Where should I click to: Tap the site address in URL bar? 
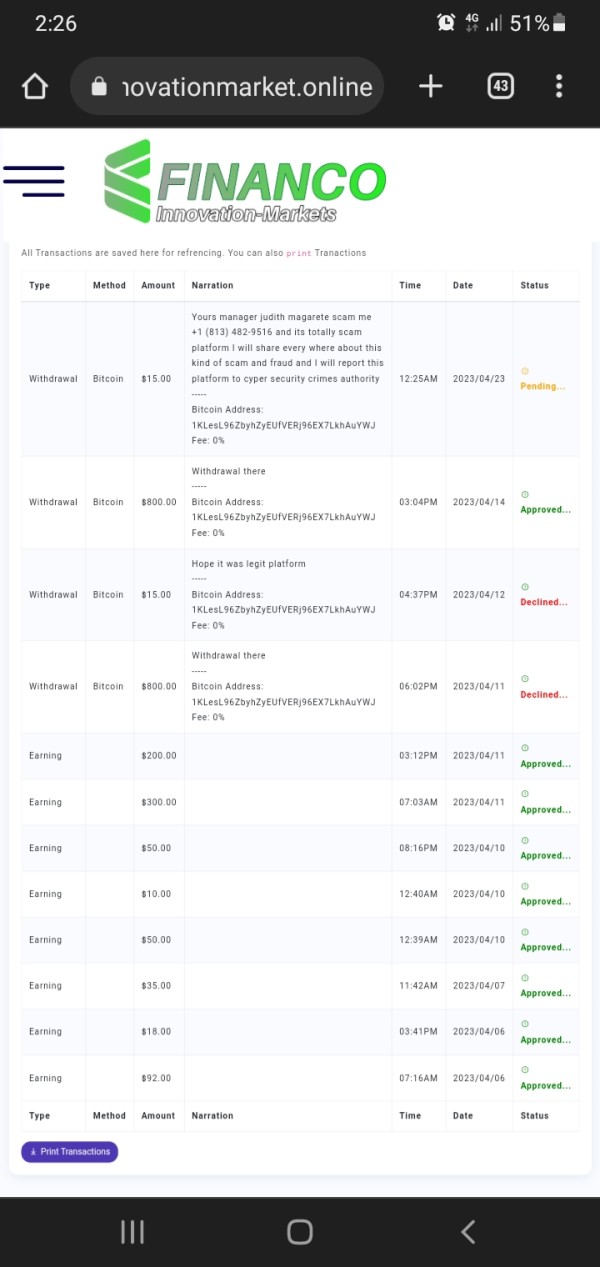coord(246,87)
